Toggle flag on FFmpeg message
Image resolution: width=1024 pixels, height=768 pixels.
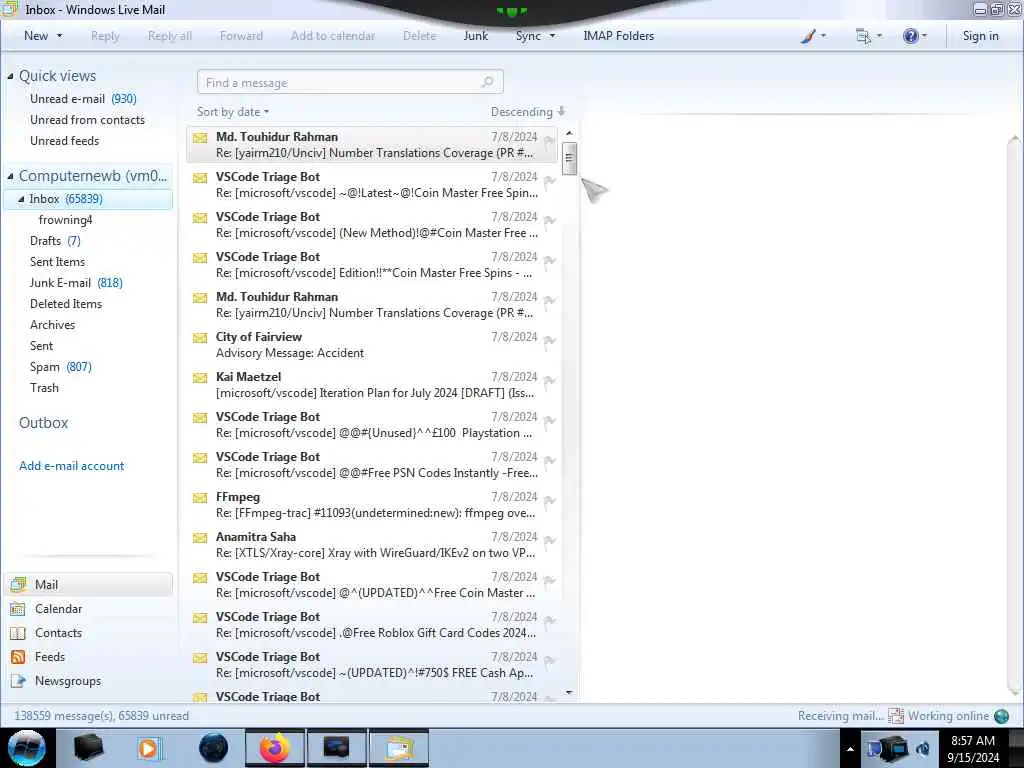click(x=549, y=501)
